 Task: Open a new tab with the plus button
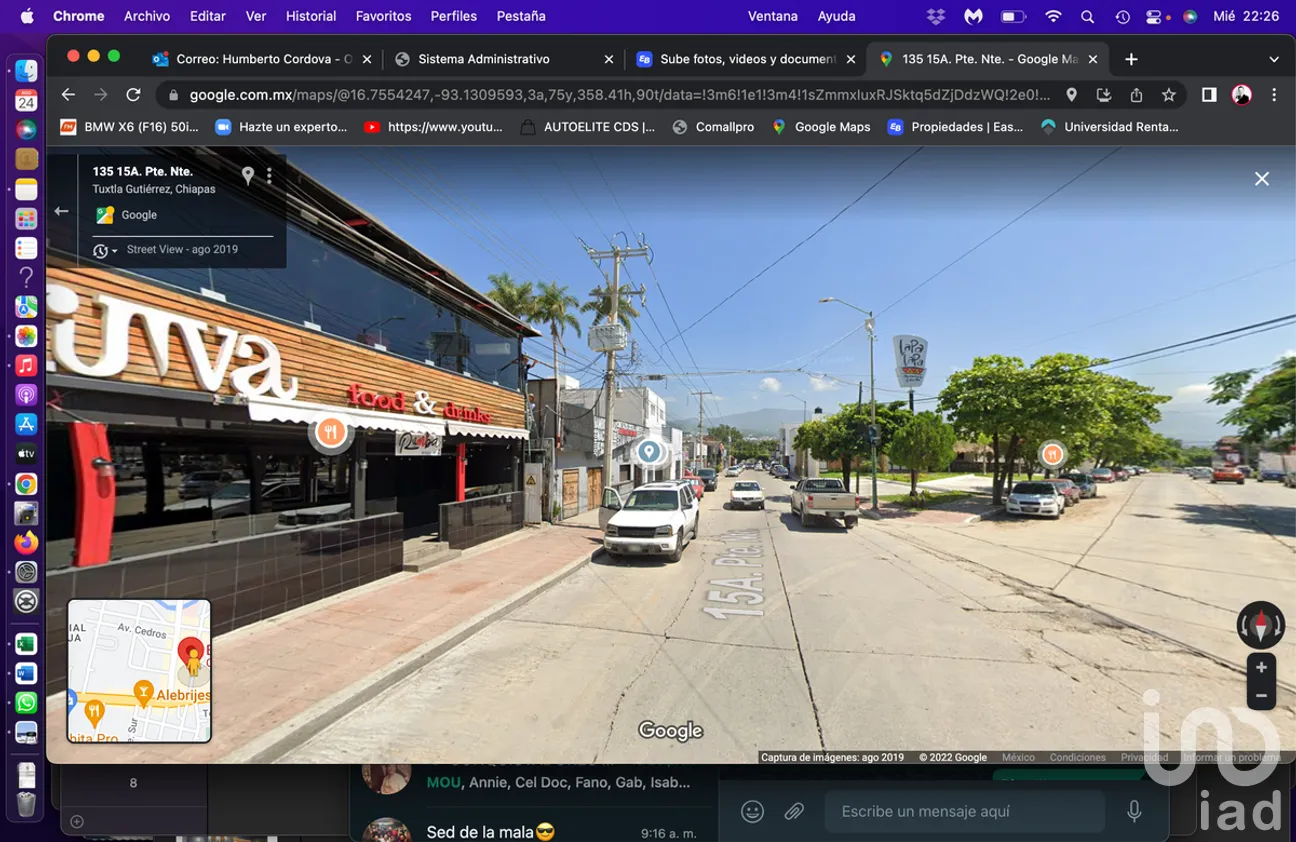click(x=1131, y=59)
